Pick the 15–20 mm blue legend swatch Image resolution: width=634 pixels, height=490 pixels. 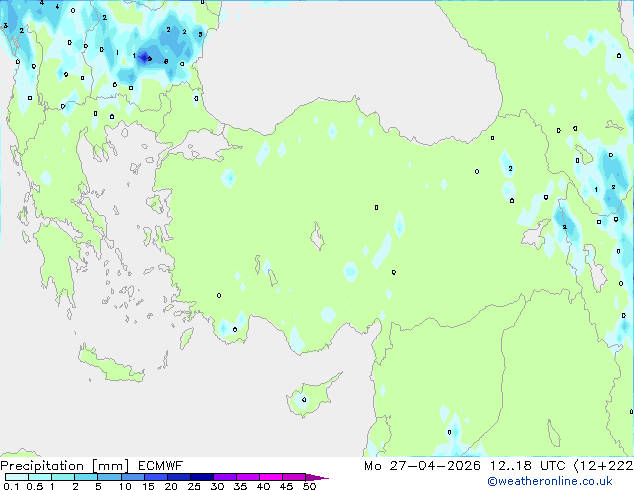point(155,477)
